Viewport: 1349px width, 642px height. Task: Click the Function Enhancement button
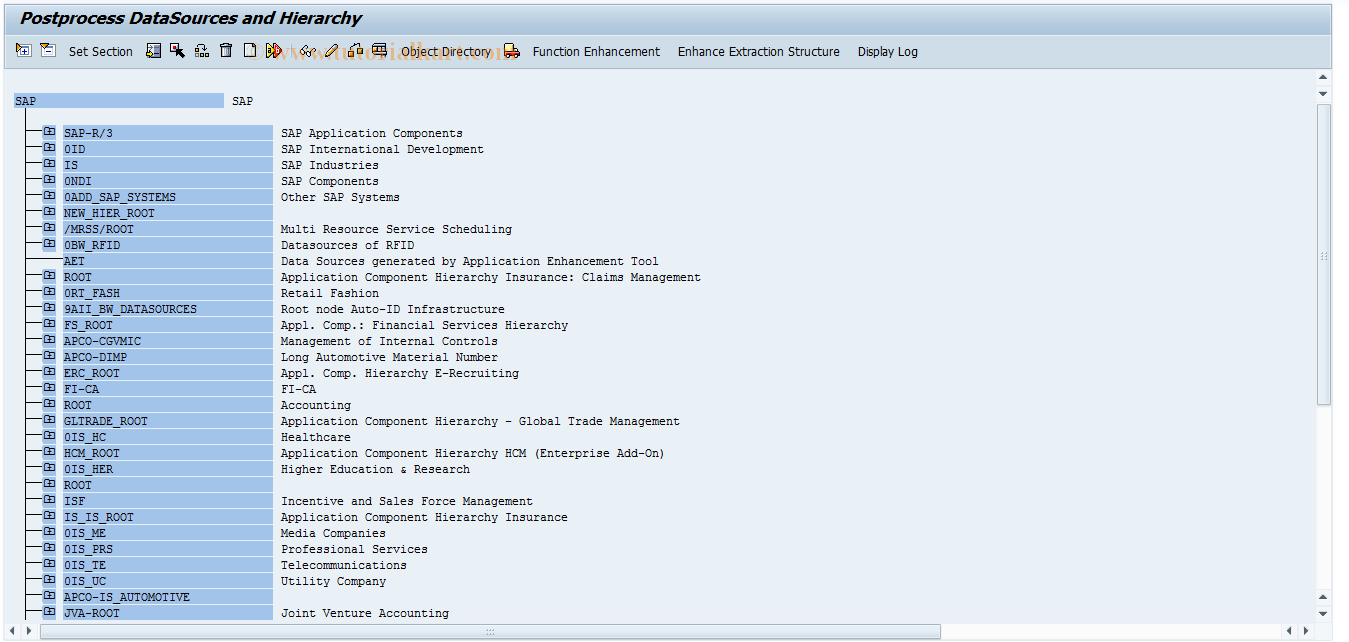click(x=596, y=52)
